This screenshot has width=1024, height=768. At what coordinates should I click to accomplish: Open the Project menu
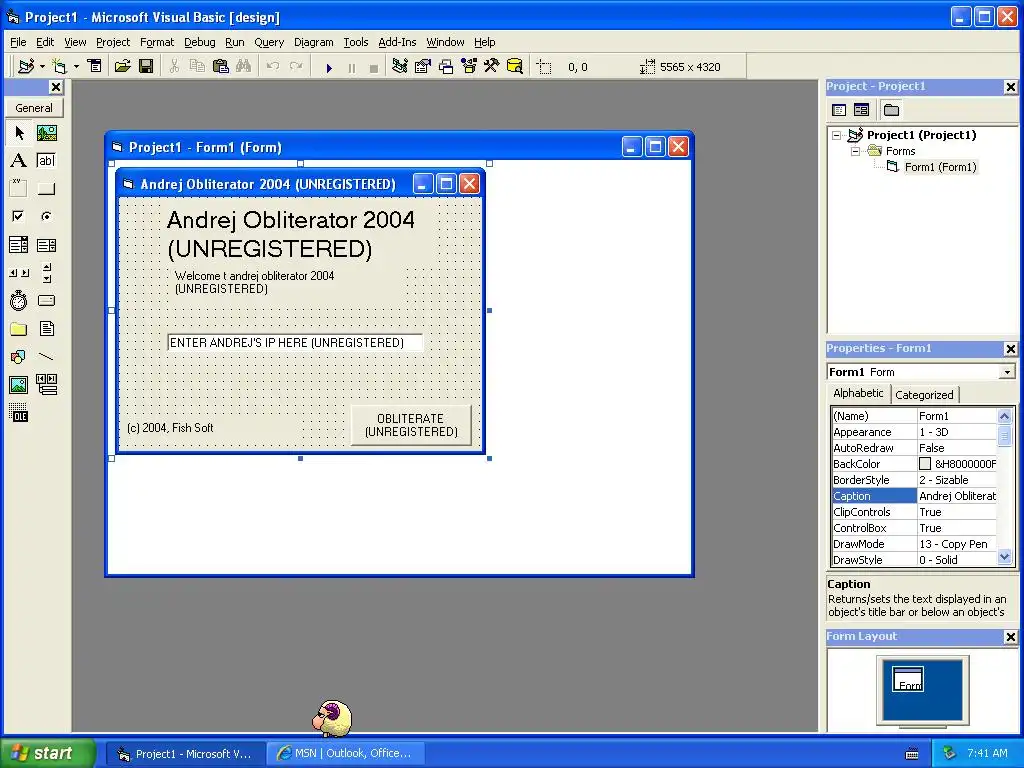[x=113, y=42]
